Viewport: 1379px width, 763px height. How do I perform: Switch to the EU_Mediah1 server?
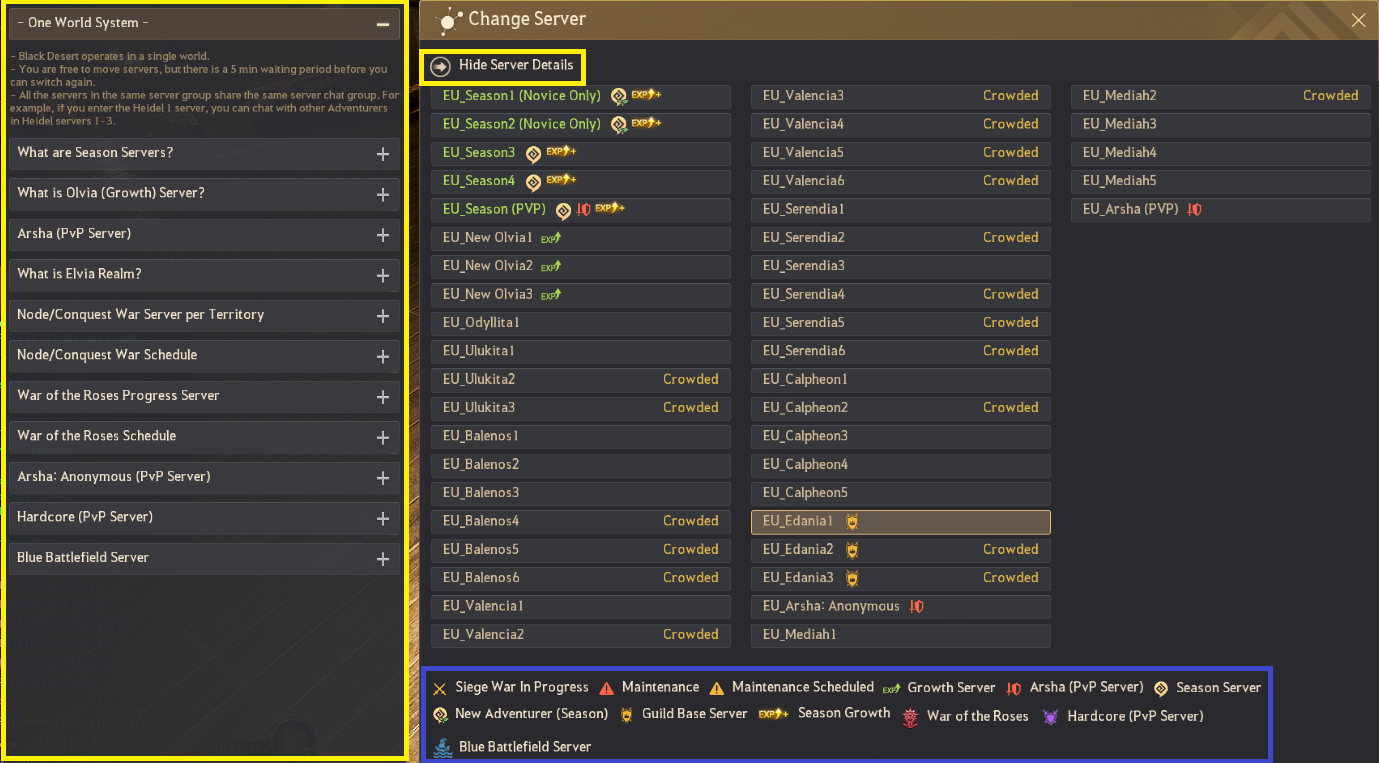pos(901,634)
